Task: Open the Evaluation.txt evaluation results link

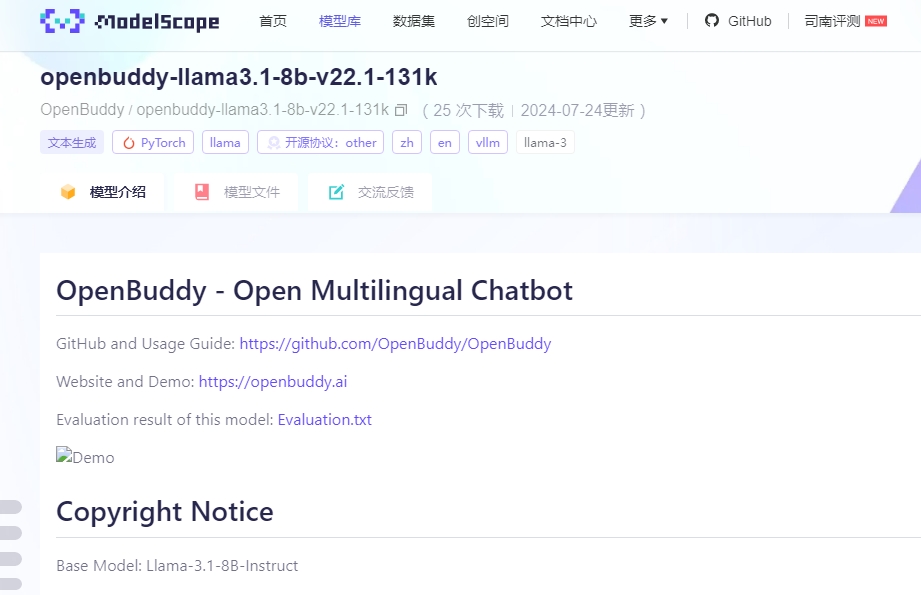Action: [324, 419]
